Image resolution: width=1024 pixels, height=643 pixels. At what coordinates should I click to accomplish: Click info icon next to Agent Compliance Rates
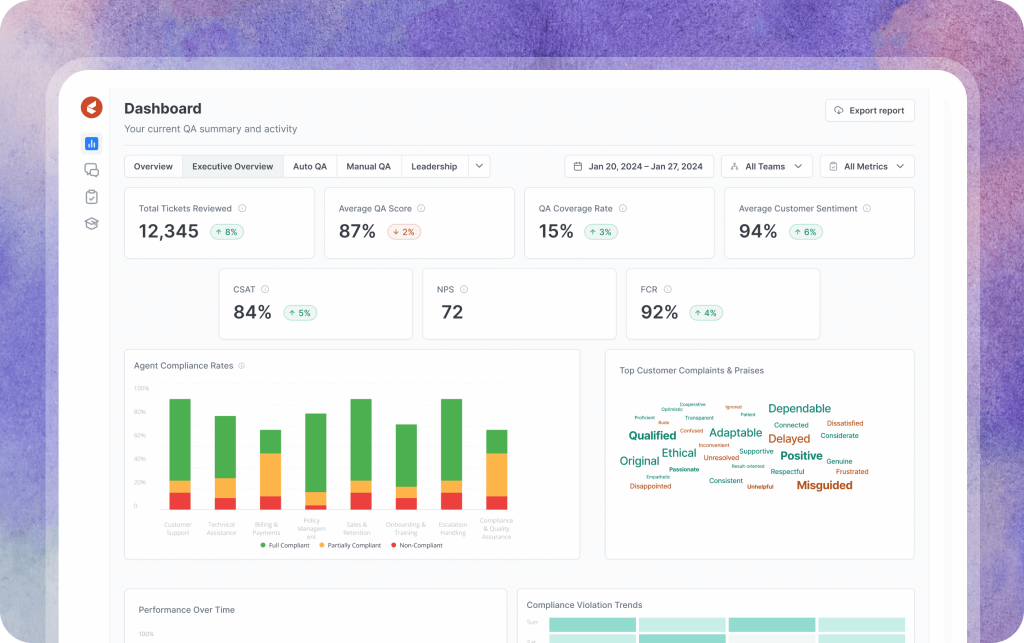[242, 366]
